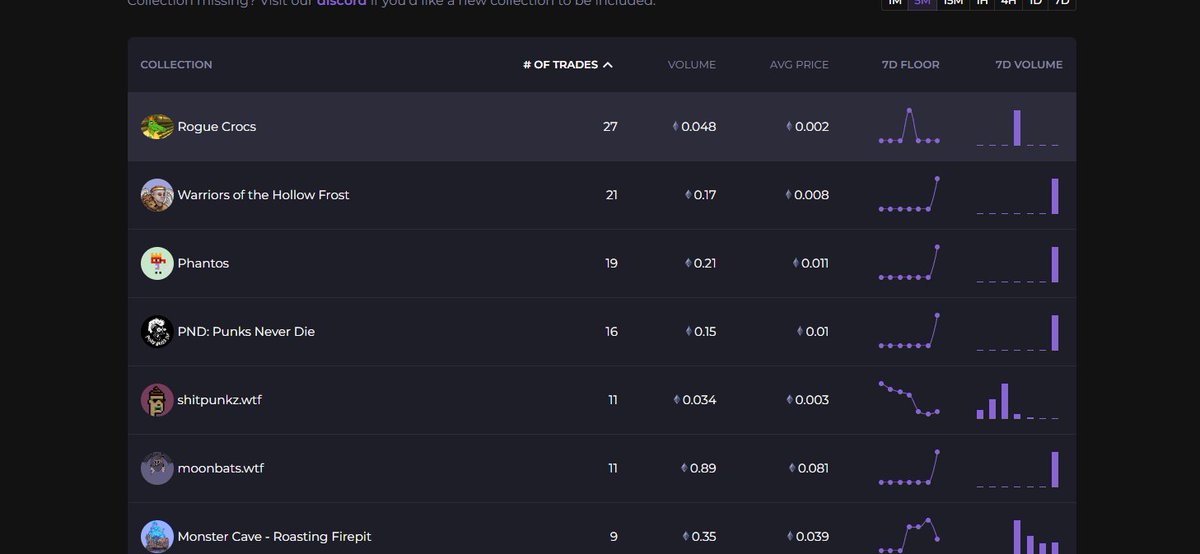
Task: Sort by VOLUME column header
Action: 692,65
